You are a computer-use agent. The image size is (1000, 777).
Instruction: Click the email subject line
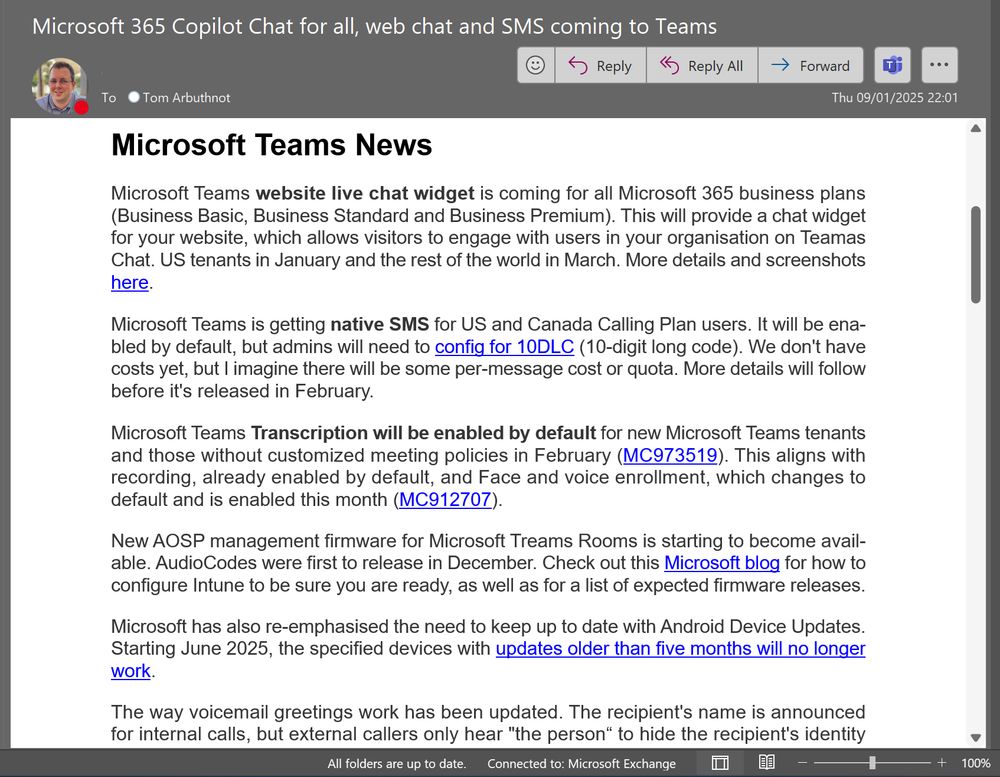(374, 27)
